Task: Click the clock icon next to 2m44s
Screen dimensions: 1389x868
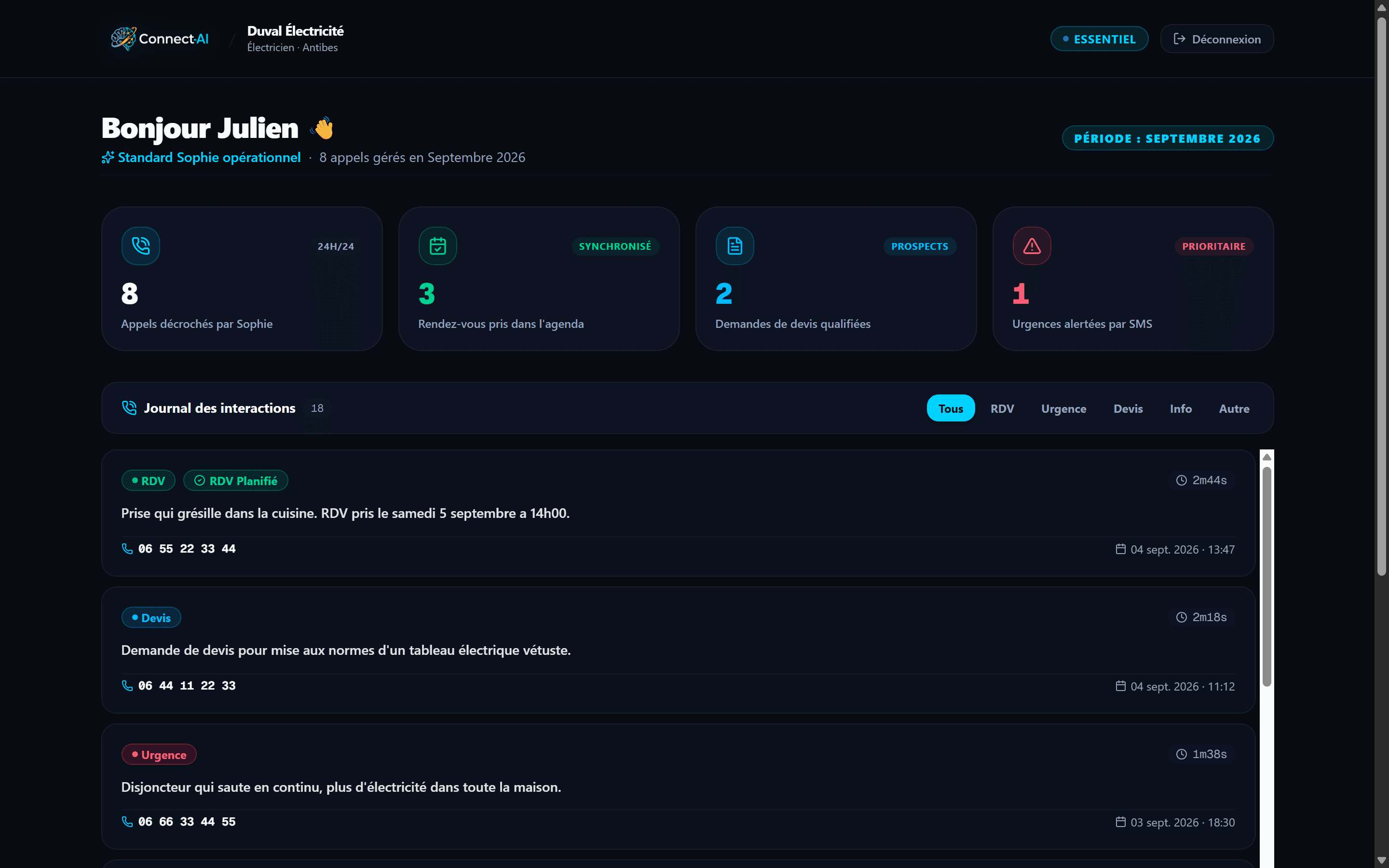Action: coord(1181,480)
